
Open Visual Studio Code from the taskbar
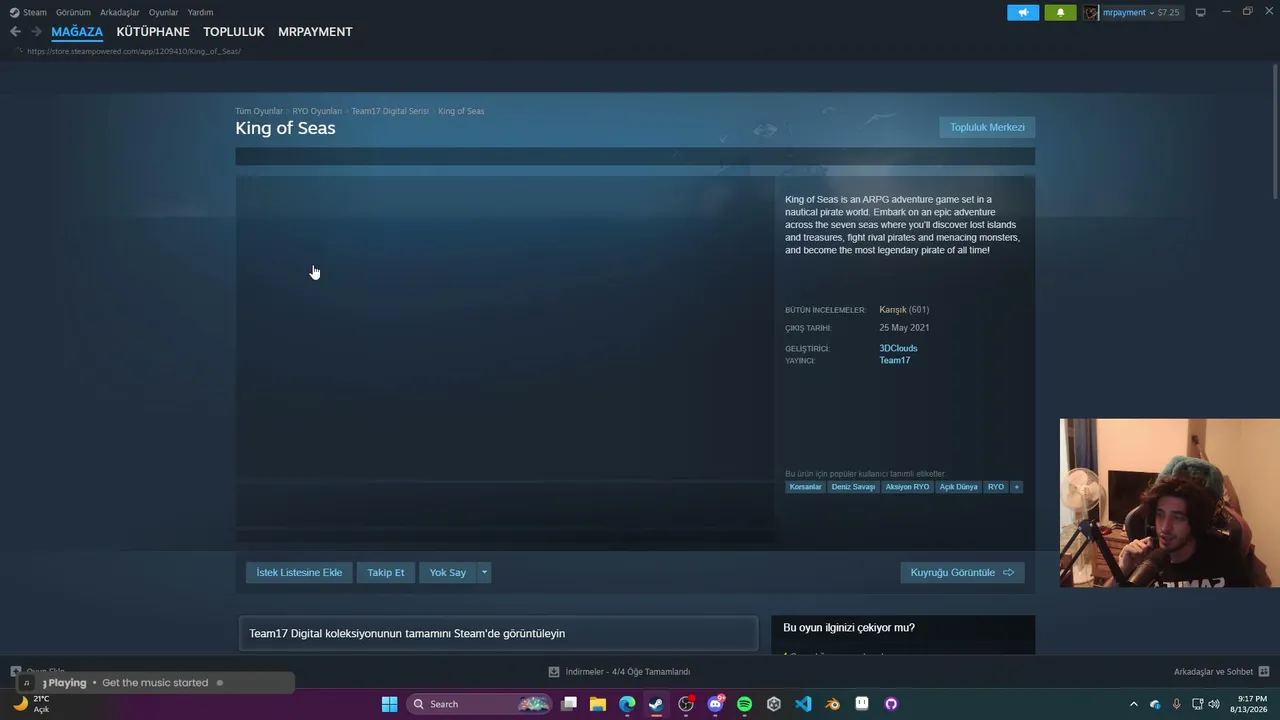803,704
